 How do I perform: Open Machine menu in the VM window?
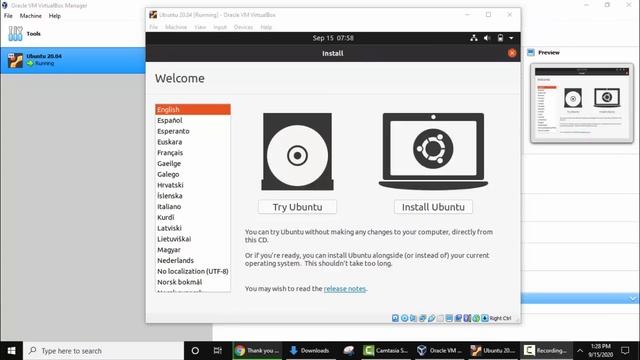click(176, 27)
